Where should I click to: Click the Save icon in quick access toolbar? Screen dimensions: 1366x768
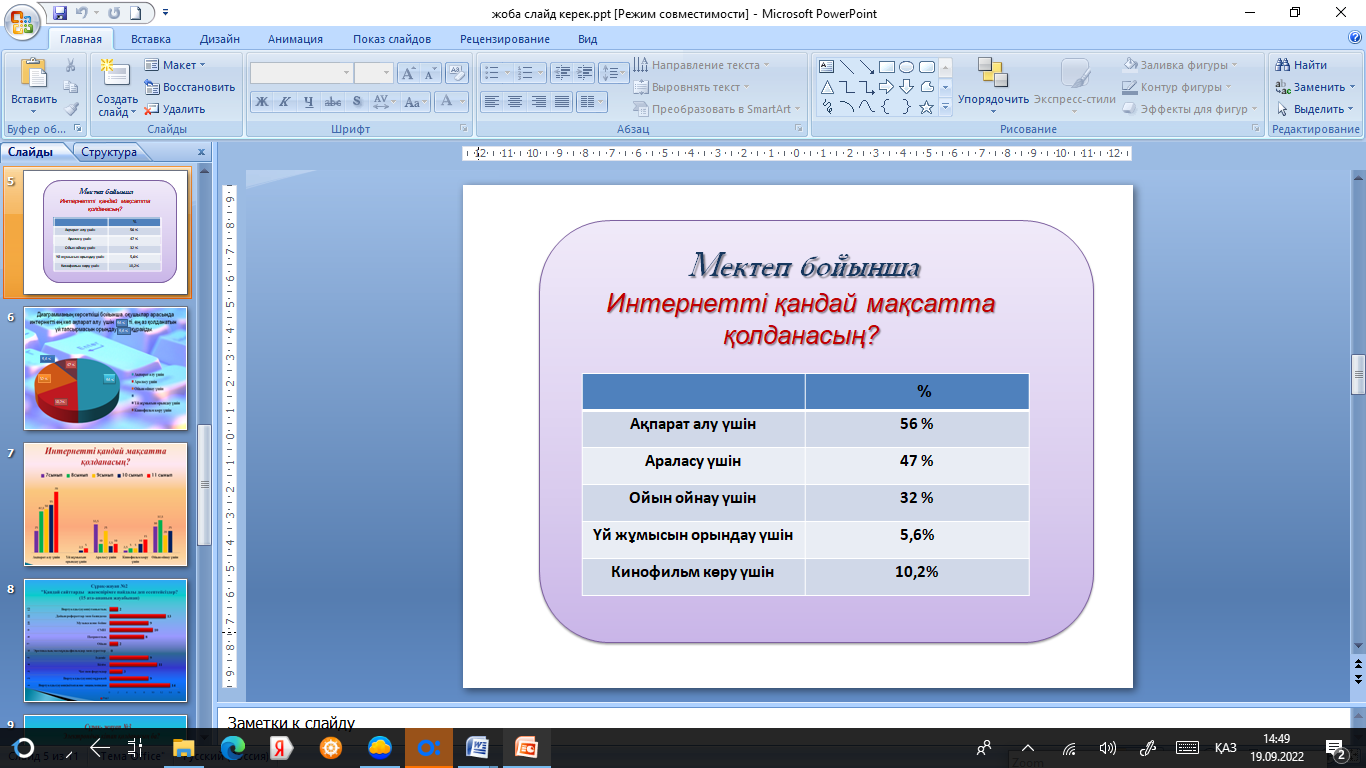click(60, 14)
